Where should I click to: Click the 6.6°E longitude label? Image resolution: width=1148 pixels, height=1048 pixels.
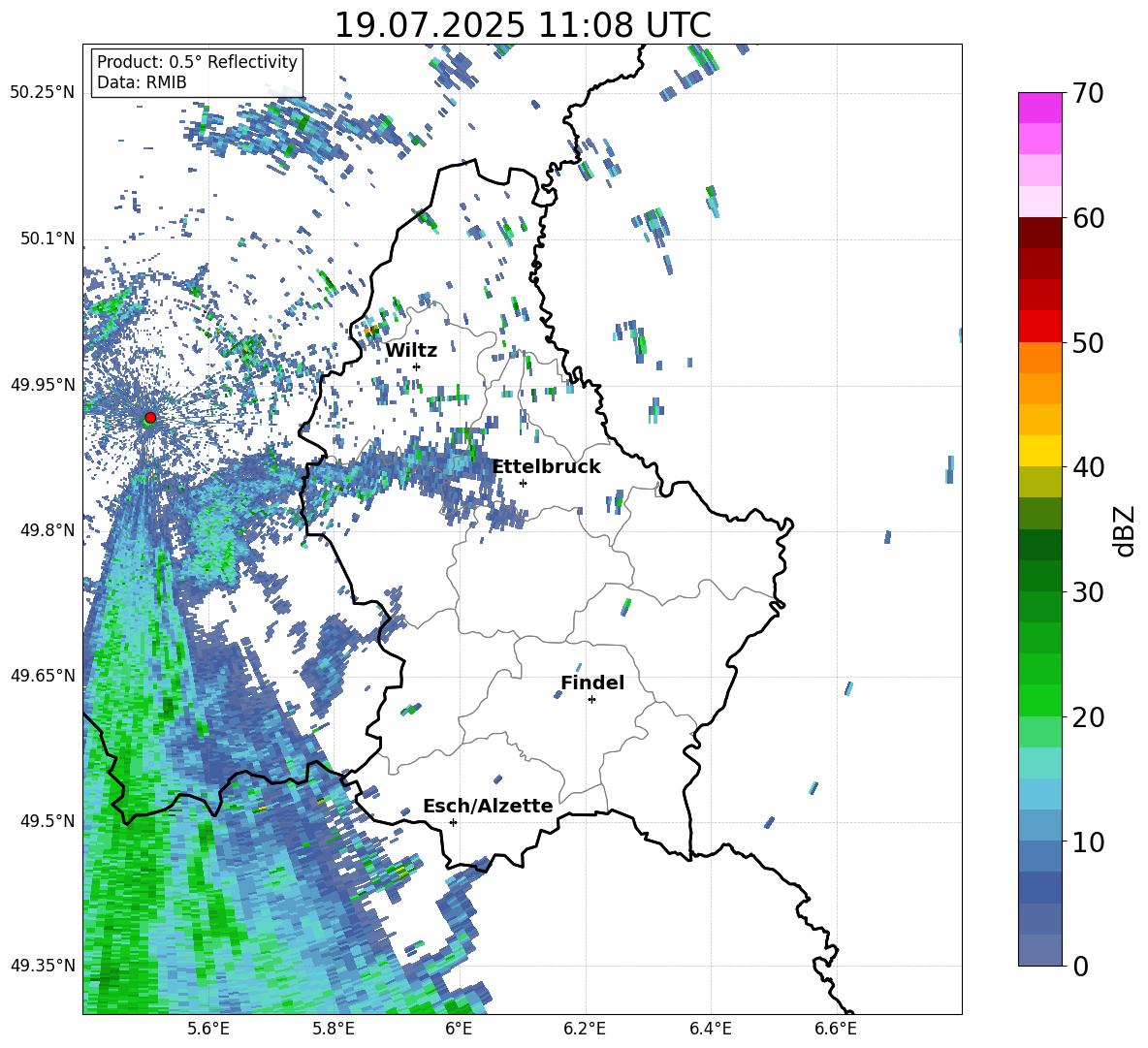point(836,1030)
